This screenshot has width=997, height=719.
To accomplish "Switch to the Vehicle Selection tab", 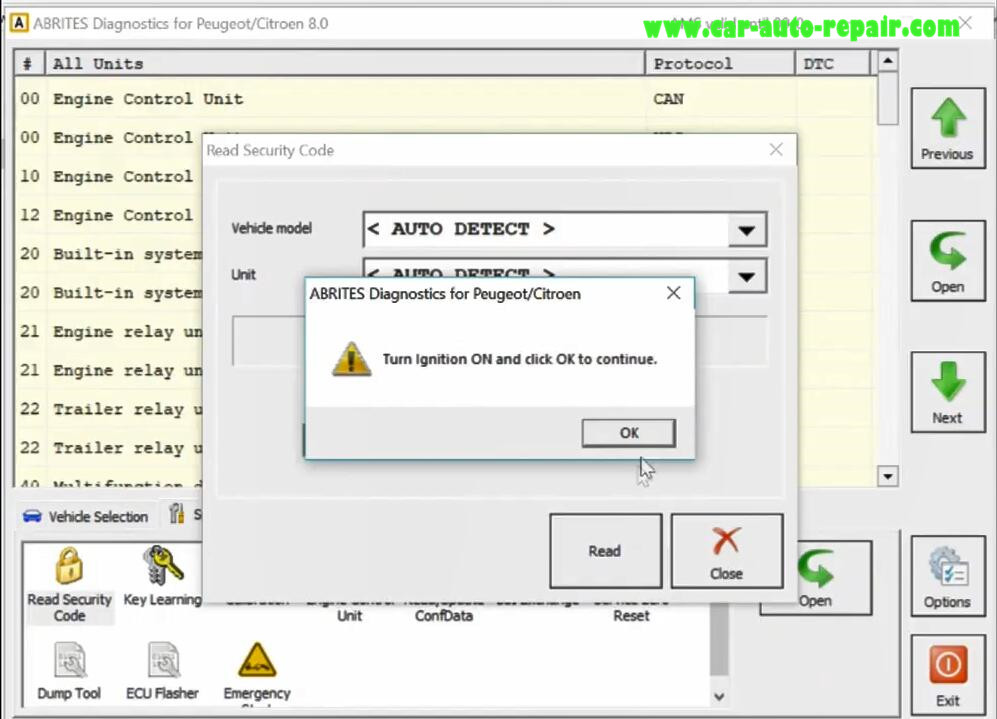I will [x=85, y=516].
